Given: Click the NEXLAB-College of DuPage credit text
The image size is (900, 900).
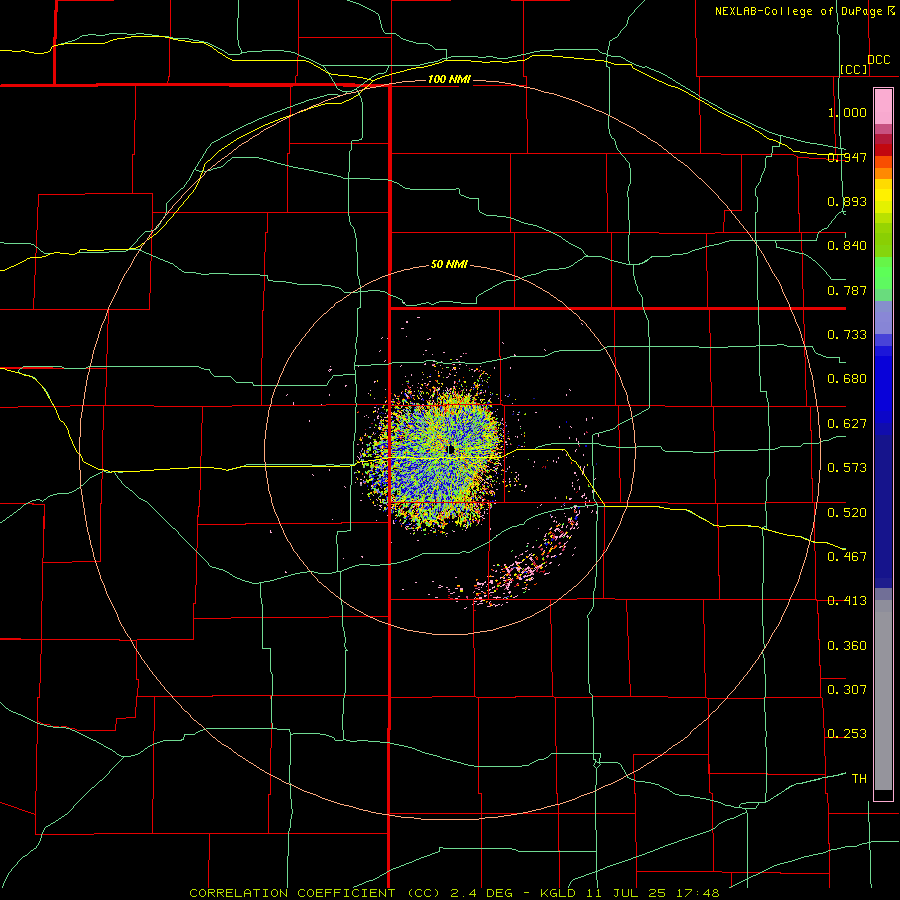Looking at the screenshot, I should point(798,11).
